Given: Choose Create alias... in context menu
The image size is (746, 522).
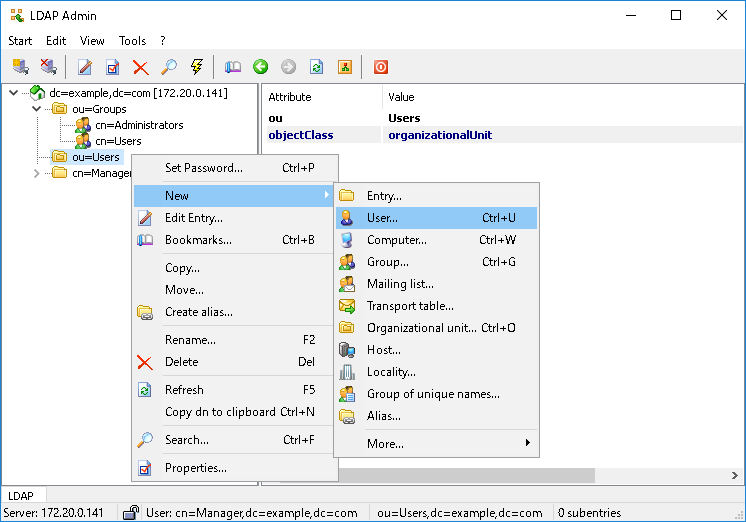Looking at the screenshot, I should point(235,312).
